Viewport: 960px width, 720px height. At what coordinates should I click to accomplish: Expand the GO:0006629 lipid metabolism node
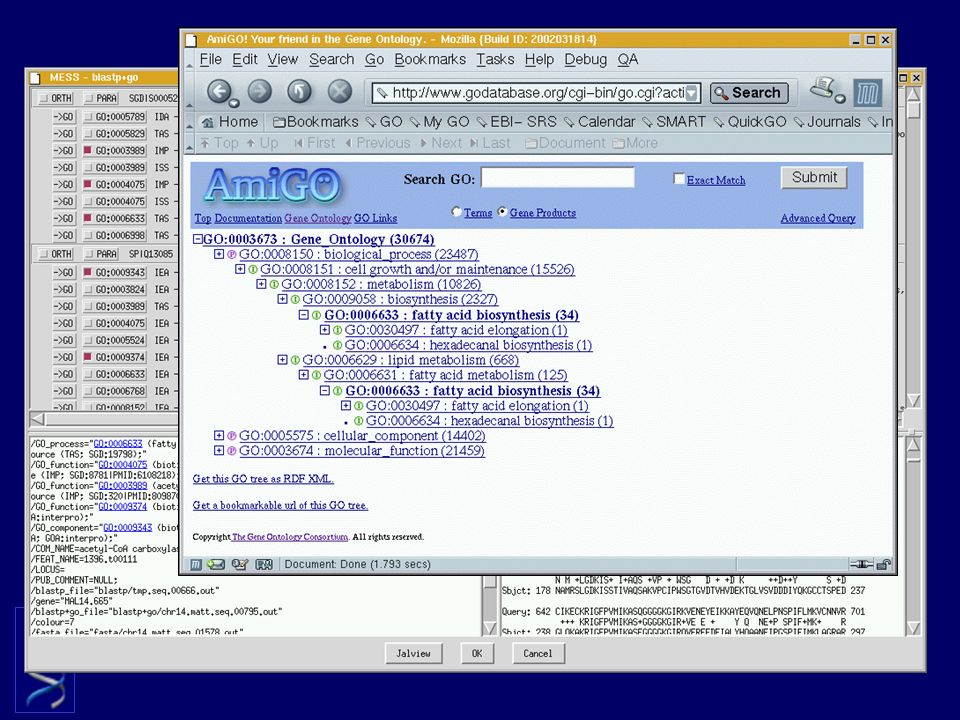(282, 359)
